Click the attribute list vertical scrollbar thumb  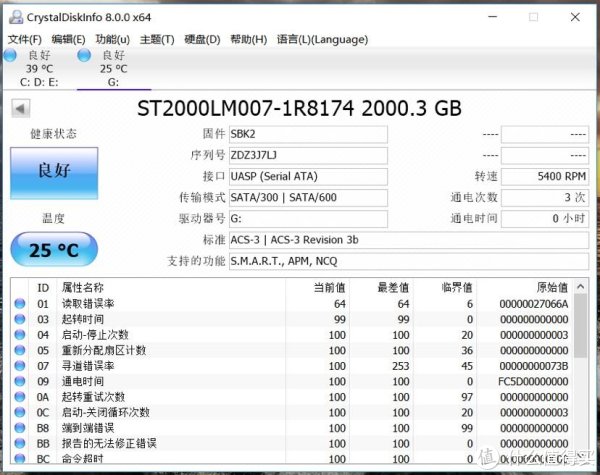[580, 326]
